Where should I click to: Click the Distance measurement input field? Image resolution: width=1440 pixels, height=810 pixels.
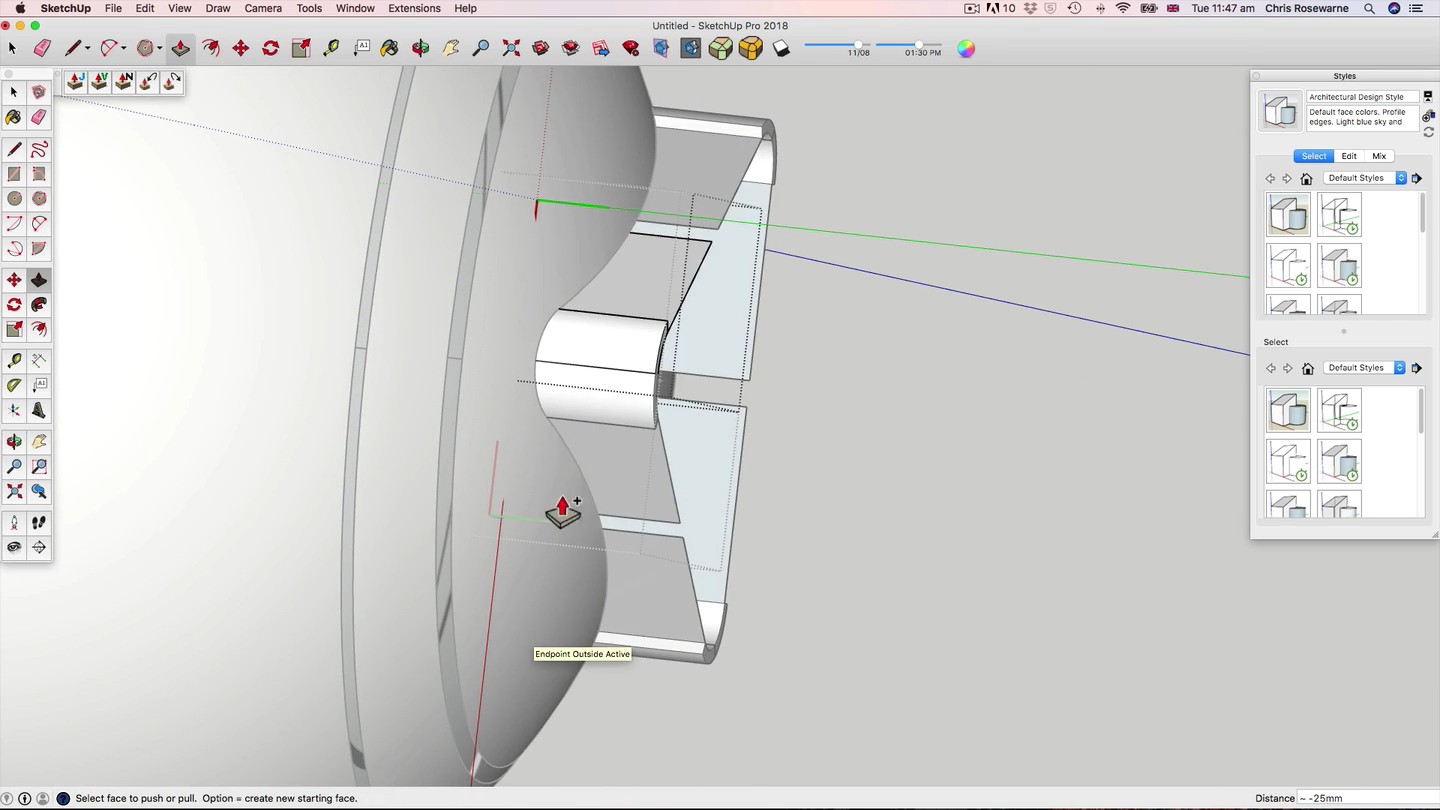pyautogui.click(x=1365, y=798)
